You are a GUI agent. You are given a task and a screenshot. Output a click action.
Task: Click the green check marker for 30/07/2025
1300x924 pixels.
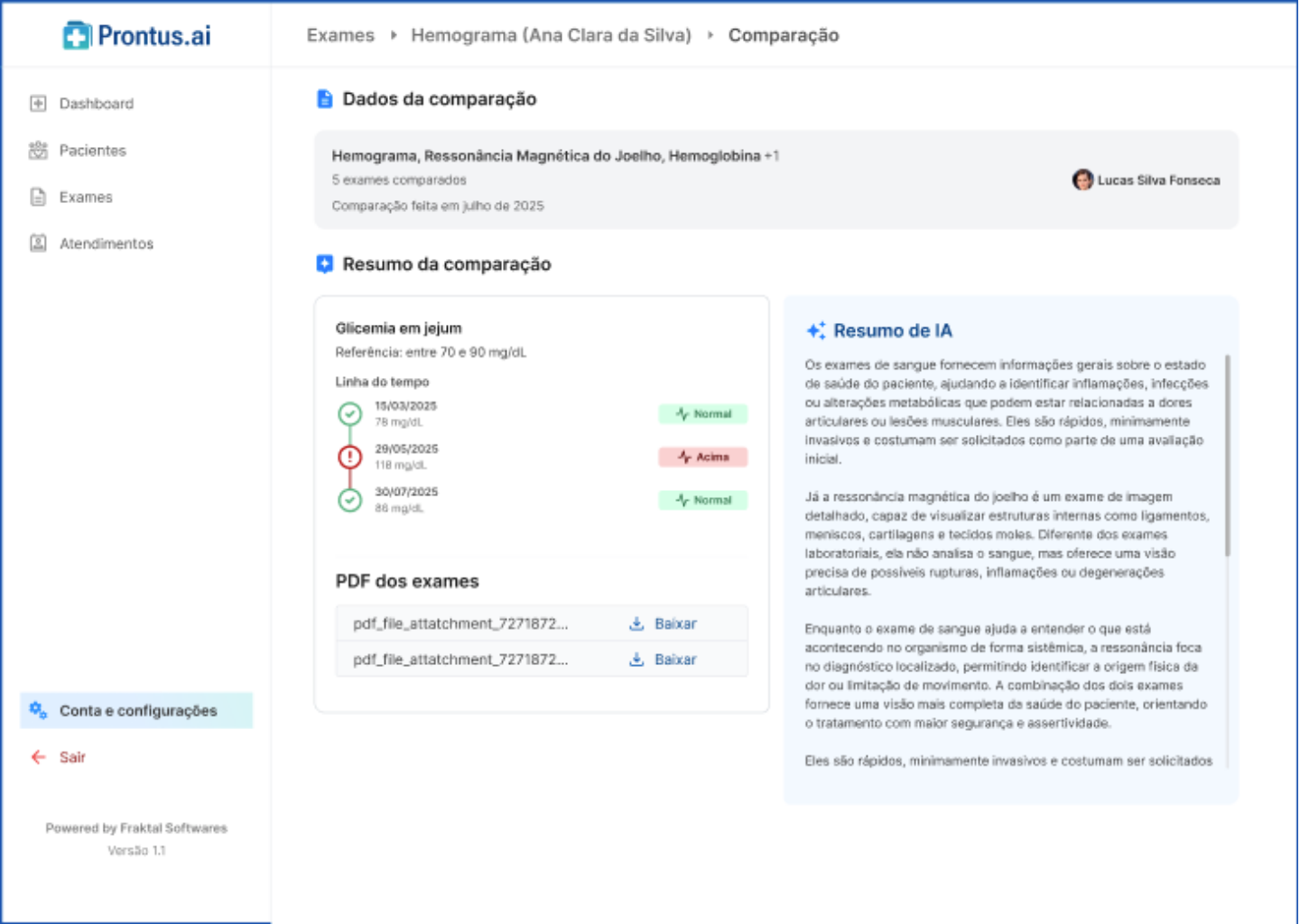(x=349, y=500)
